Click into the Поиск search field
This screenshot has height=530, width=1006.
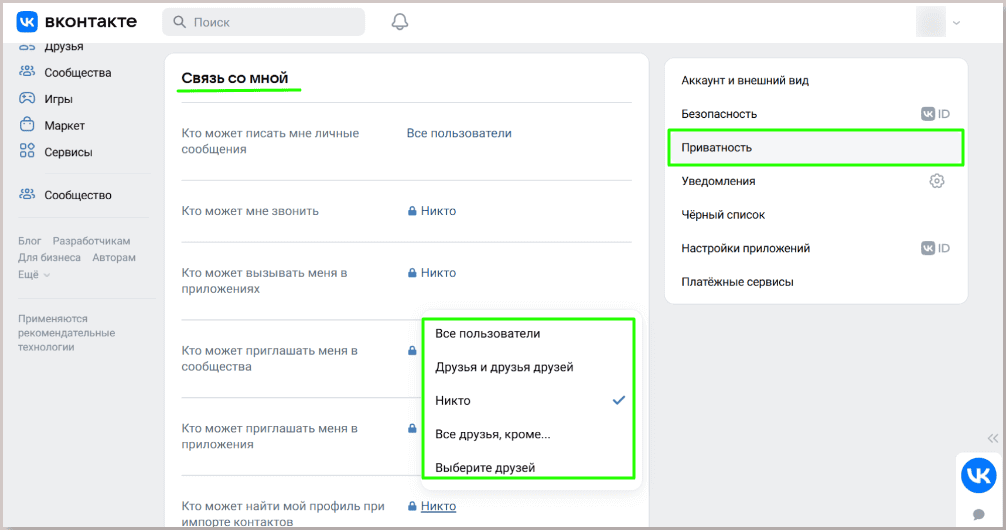(x=264, y=22)
